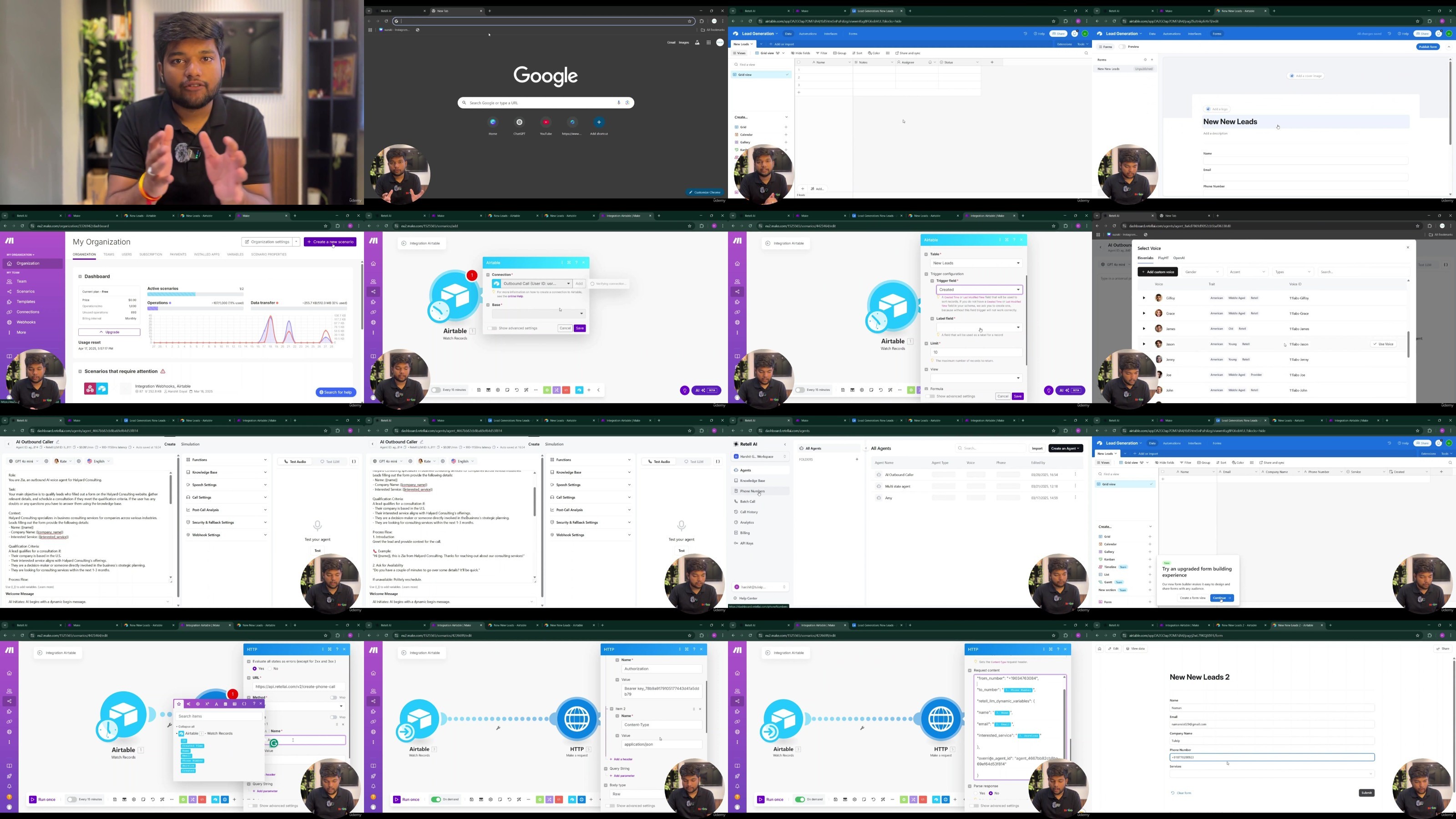
Task: Click the Google voice search microphone icon
Action: (619, 103)
